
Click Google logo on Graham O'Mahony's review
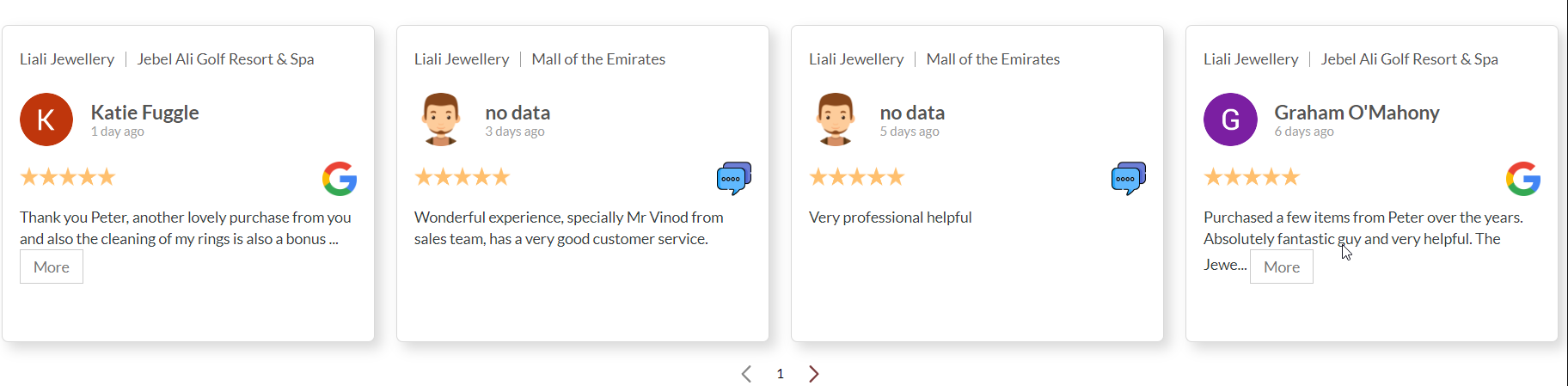(1522, 179)
